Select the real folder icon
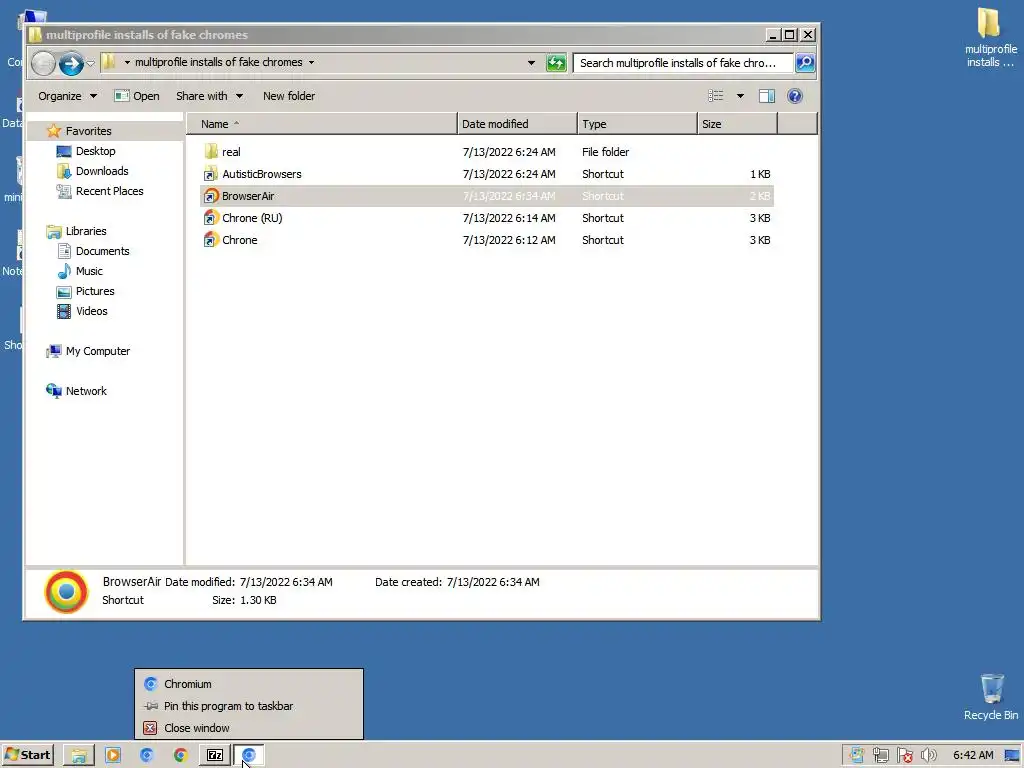1024x768 pixels. coord(210,152)
